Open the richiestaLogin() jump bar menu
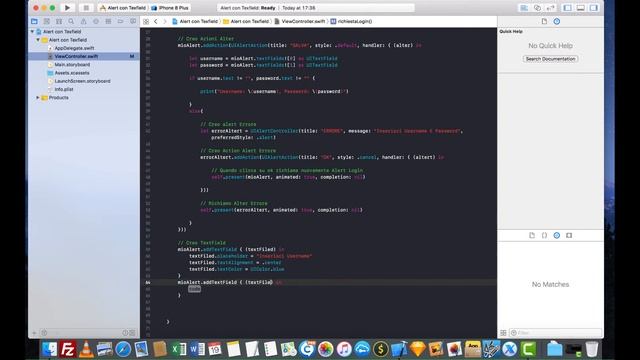 351,21
